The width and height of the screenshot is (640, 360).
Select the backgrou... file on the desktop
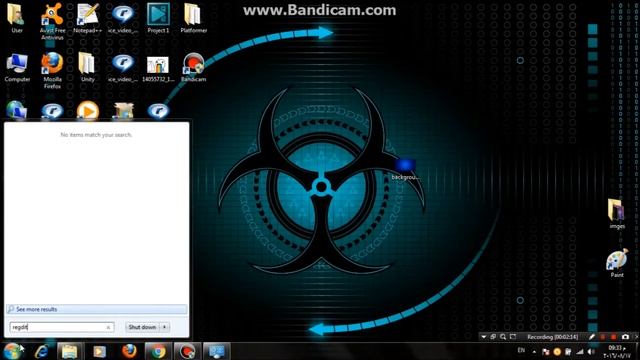405,169
